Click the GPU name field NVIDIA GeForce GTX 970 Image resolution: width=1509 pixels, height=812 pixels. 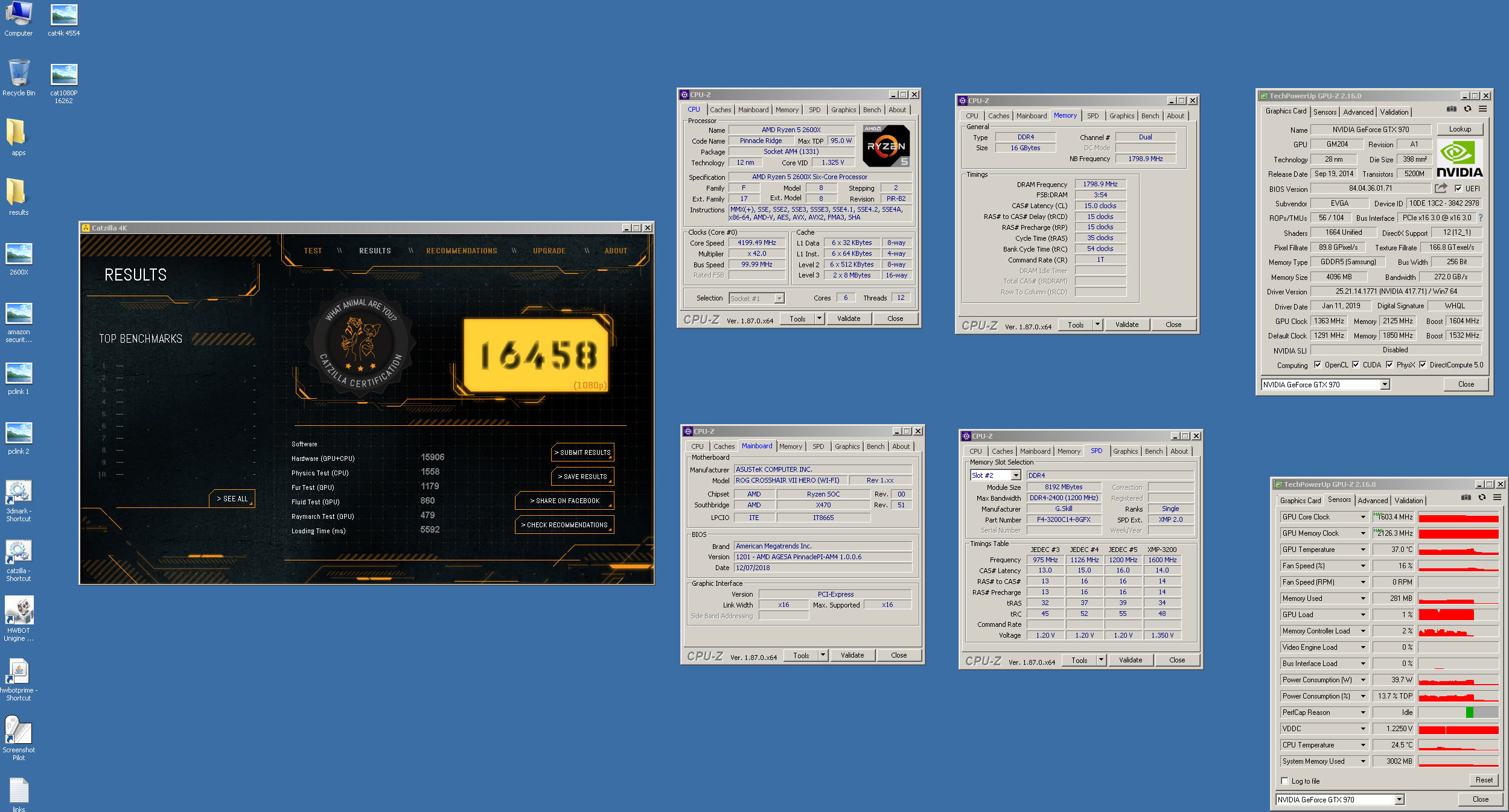[x=1371, y=129]
